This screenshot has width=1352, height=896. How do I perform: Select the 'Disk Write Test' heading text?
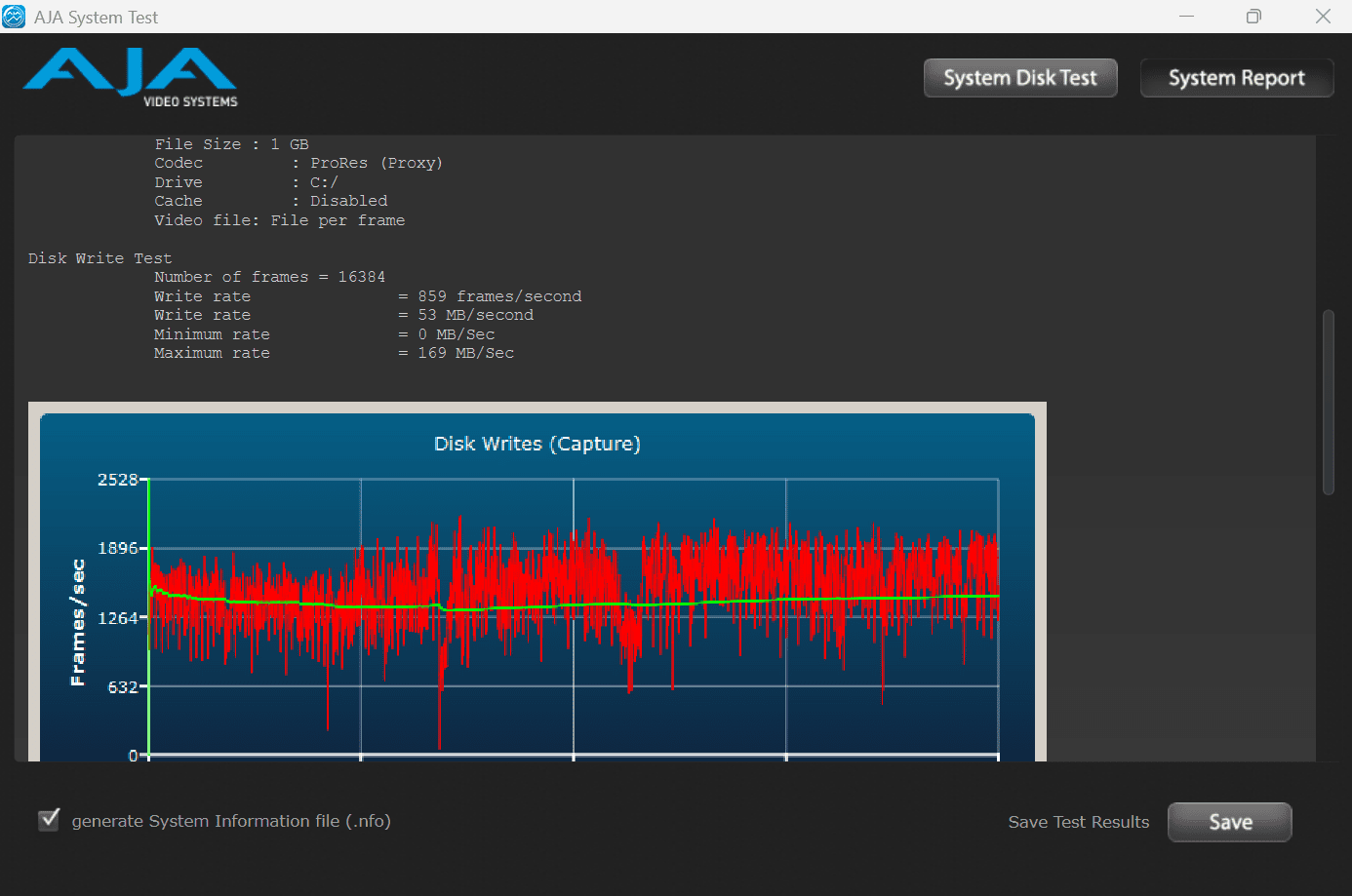tap(99, 258)
